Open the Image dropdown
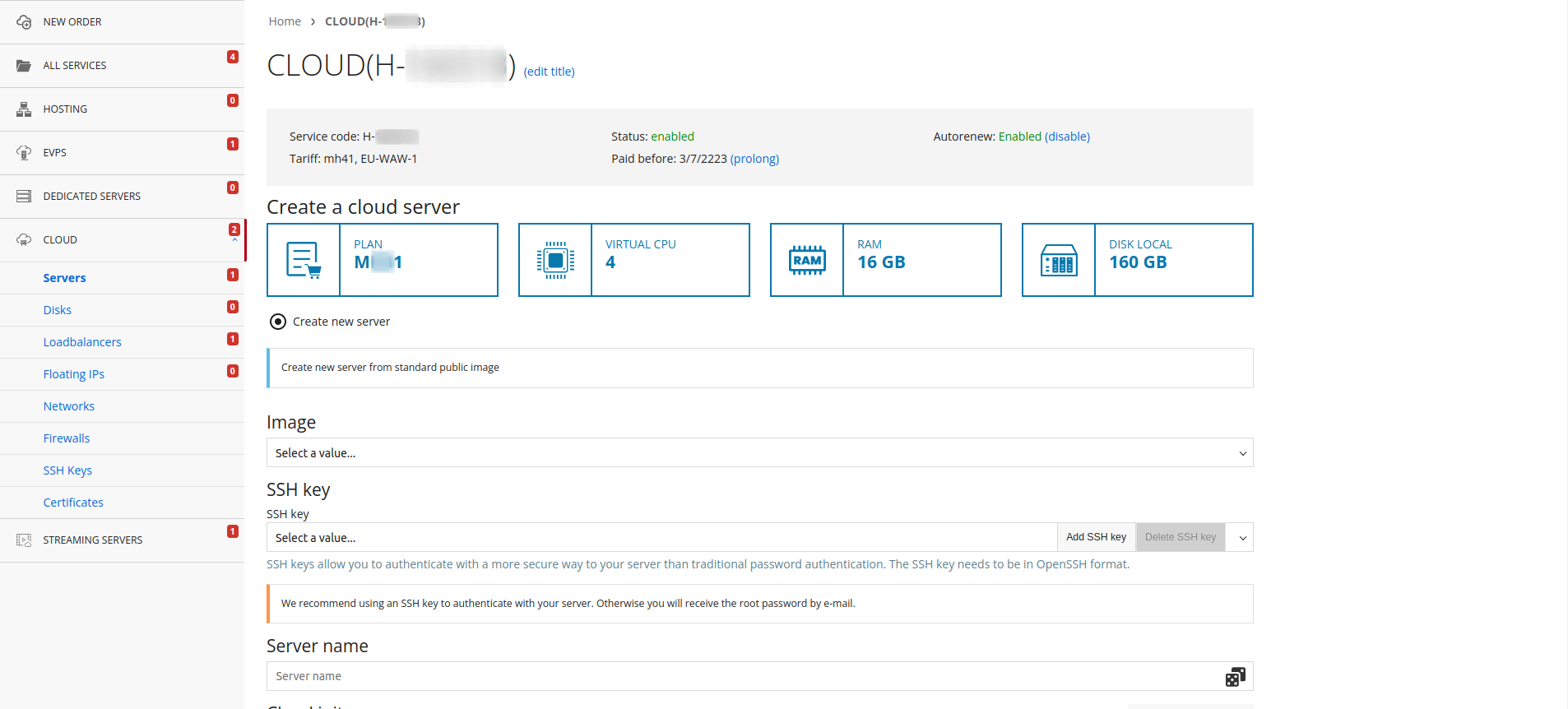Screen dimensions: 1568x709 click(x=759, y=452)
